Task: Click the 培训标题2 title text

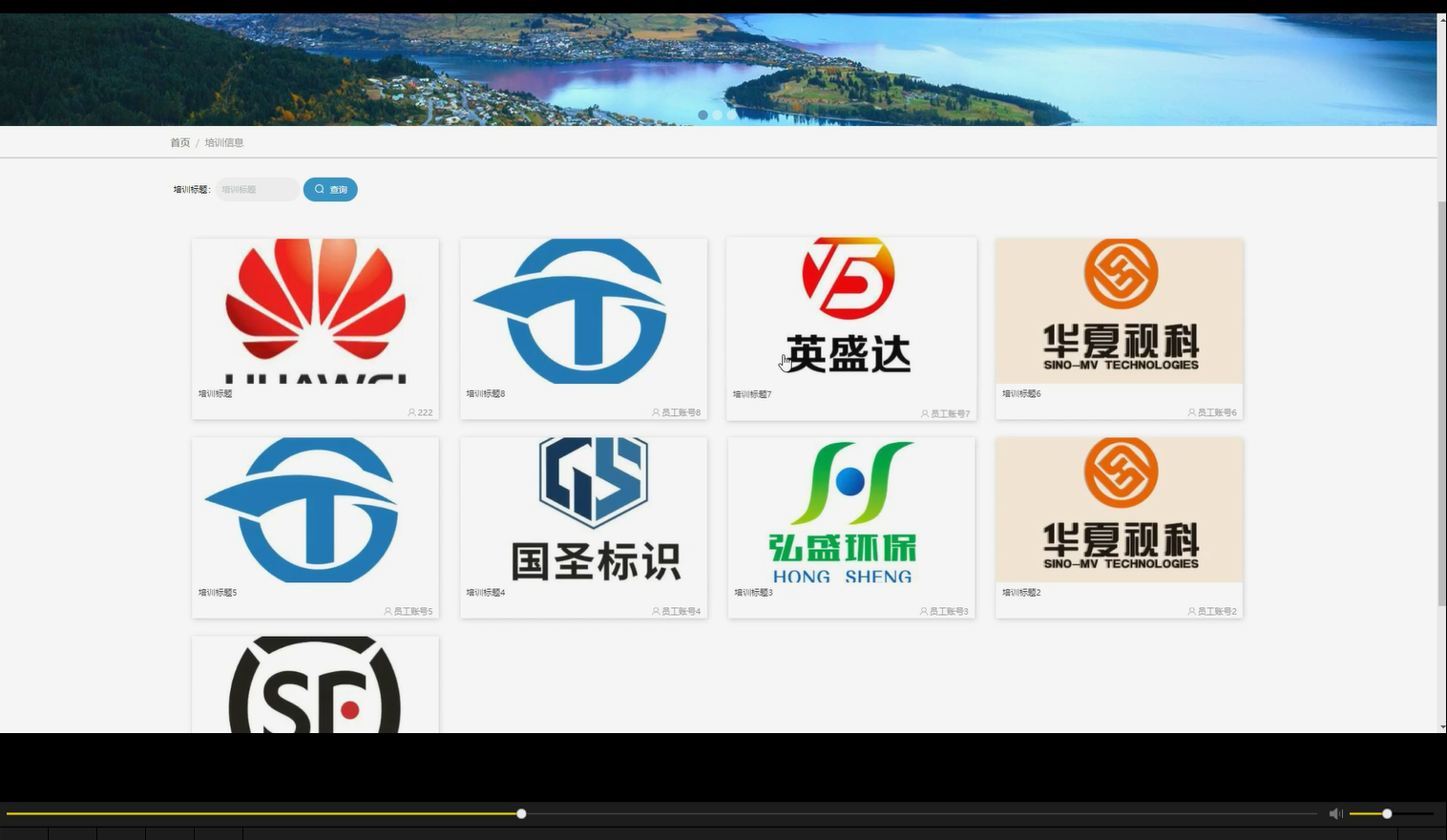Action: (x=1021, y=593)
